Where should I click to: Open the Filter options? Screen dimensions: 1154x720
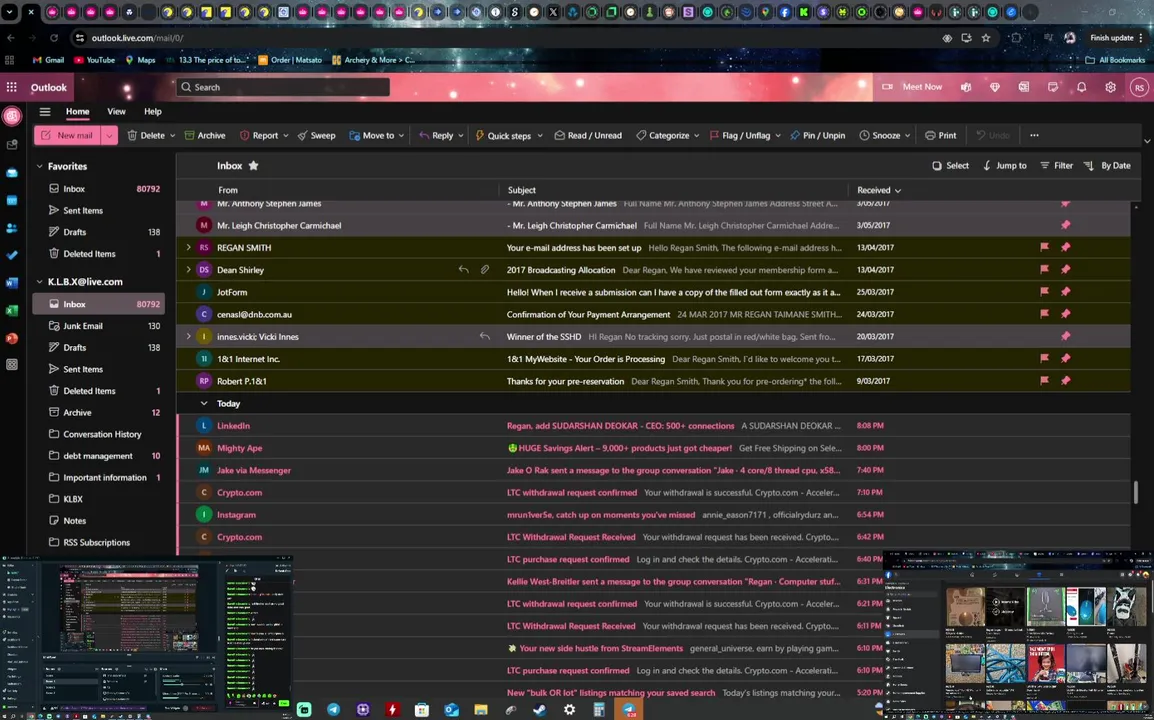[1056, 166]
